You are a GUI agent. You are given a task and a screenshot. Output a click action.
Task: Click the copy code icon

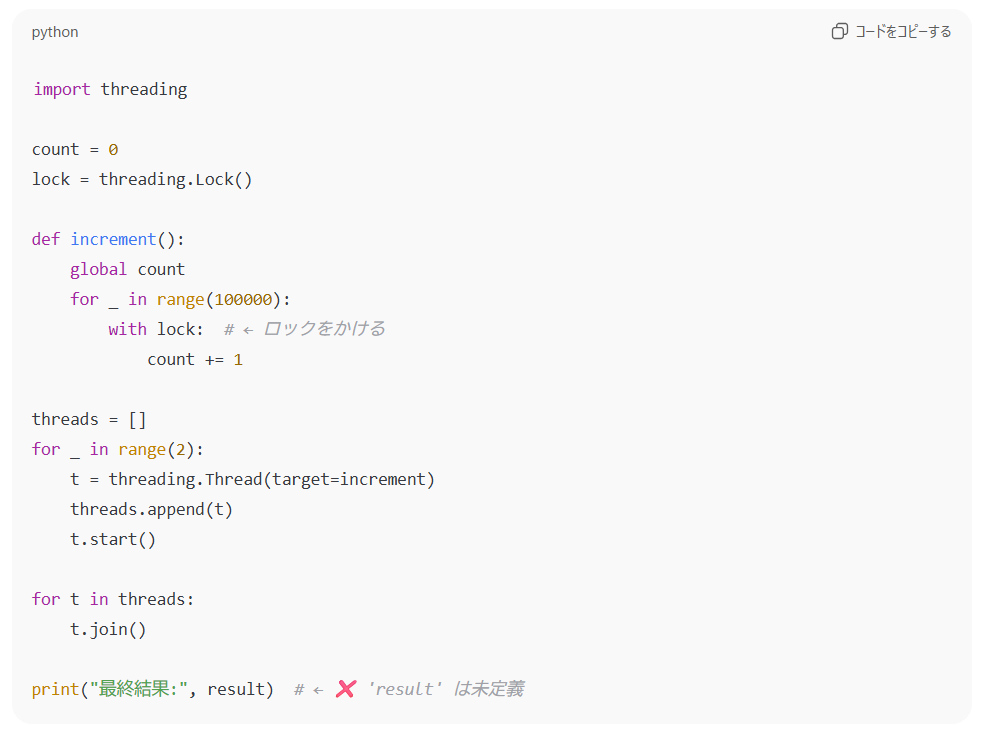point(839,31)
